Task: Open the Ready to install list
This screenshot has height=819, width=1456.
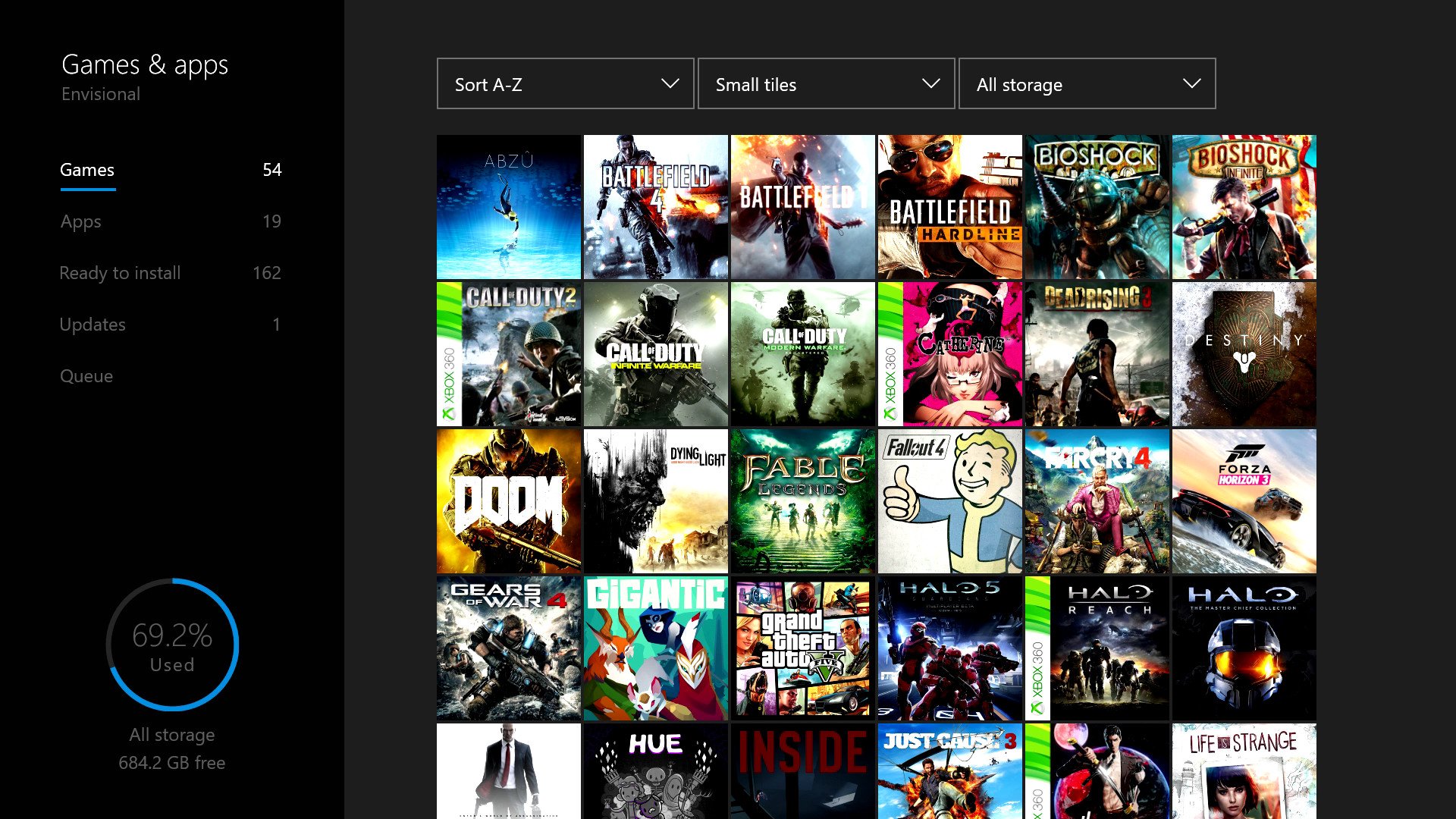Action: (120, 273)
